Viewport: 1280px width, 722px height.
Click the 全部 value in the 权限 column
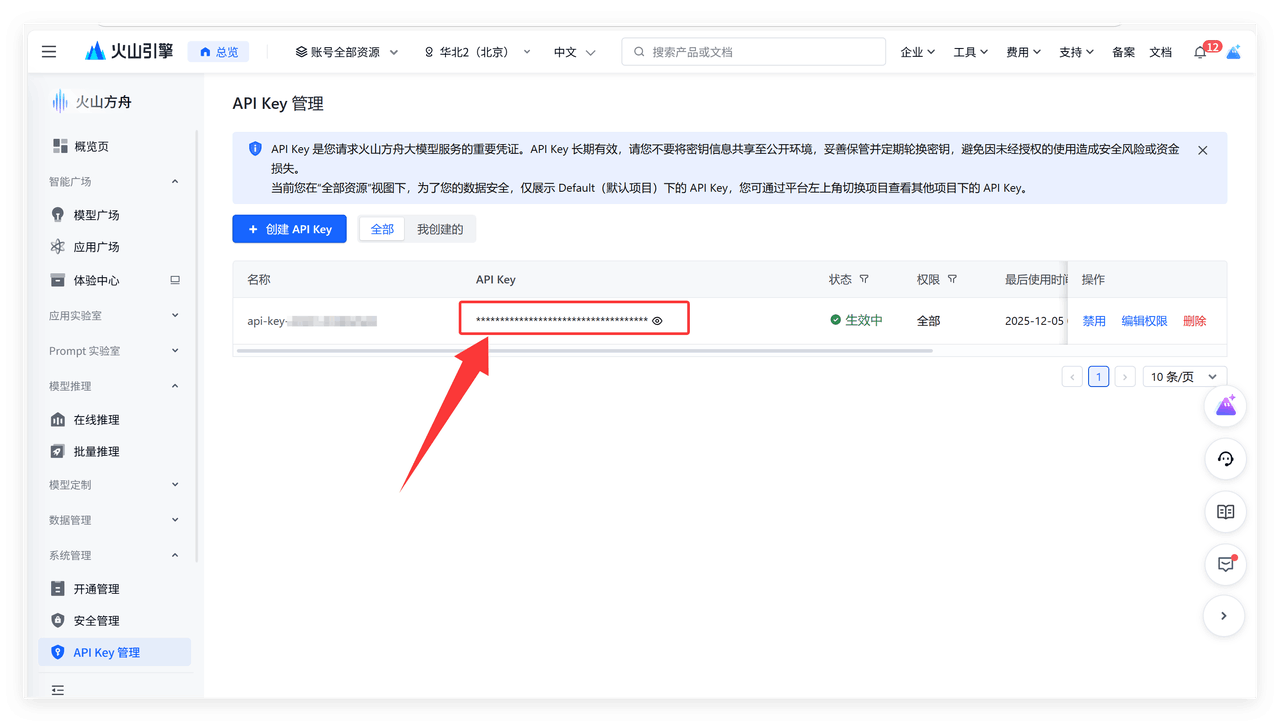(x=929, y=321)
